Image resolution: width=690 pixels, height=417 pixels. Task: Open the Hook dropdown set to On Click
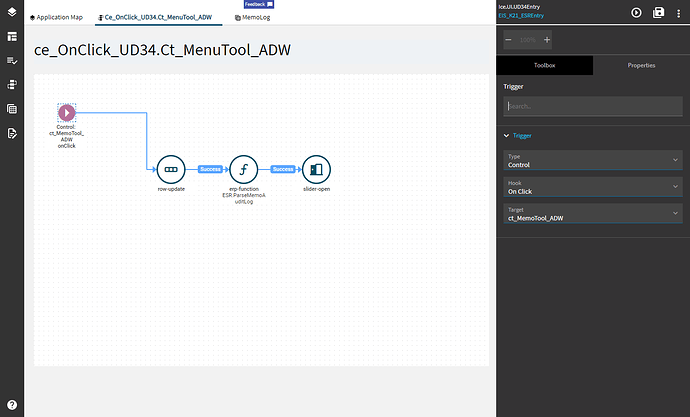pyautogui.click(x=593, y=187)
